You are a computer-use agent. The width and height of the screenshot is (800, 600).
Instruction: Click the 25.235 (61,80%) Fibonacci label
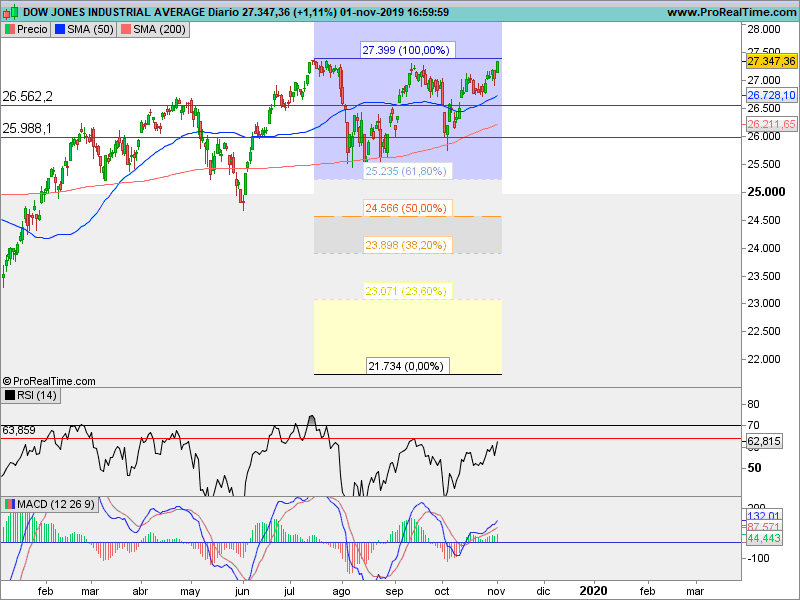pos(406,171)
